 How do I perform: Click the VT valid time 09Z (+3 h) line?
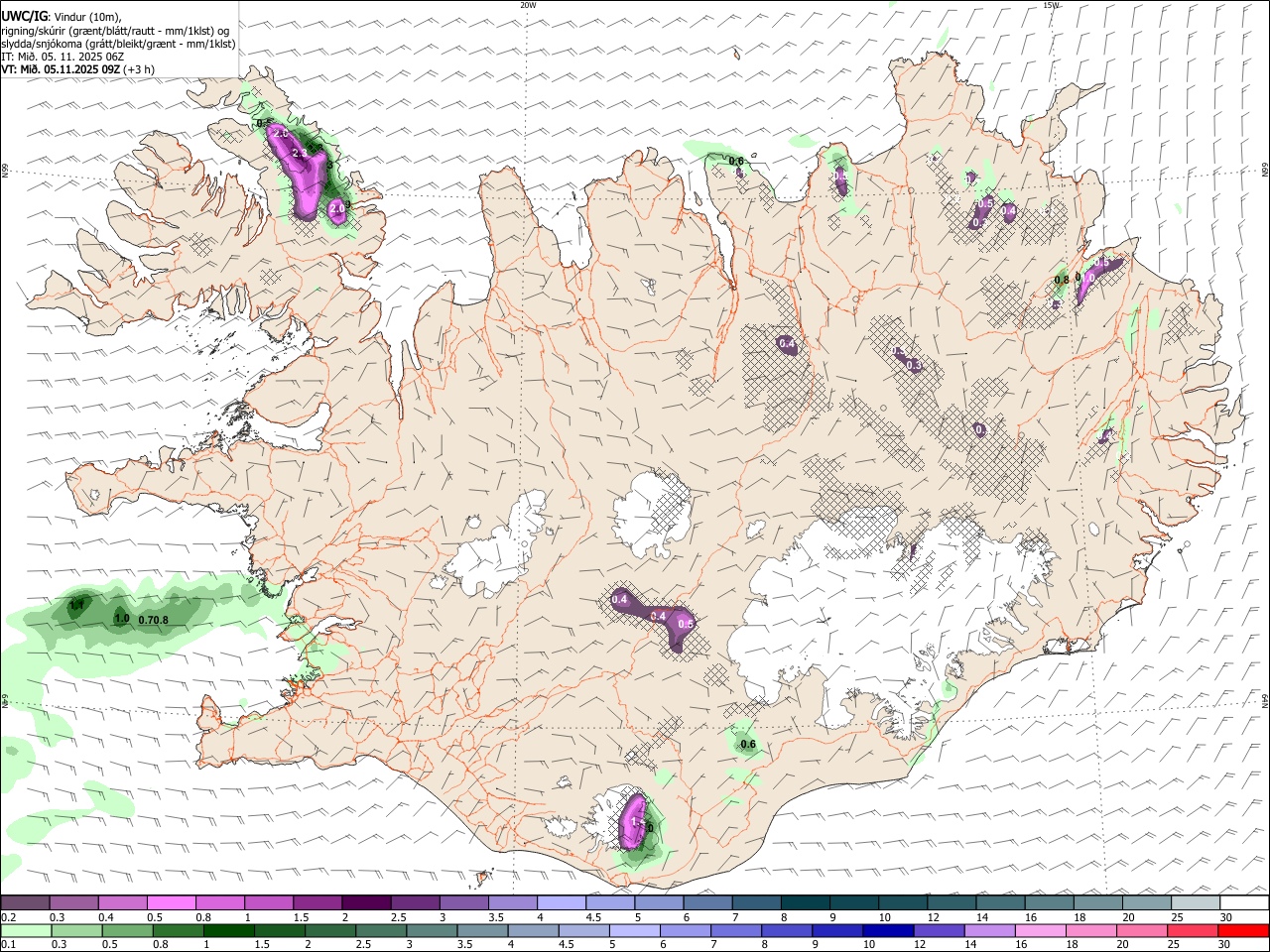tap(77, 69)
